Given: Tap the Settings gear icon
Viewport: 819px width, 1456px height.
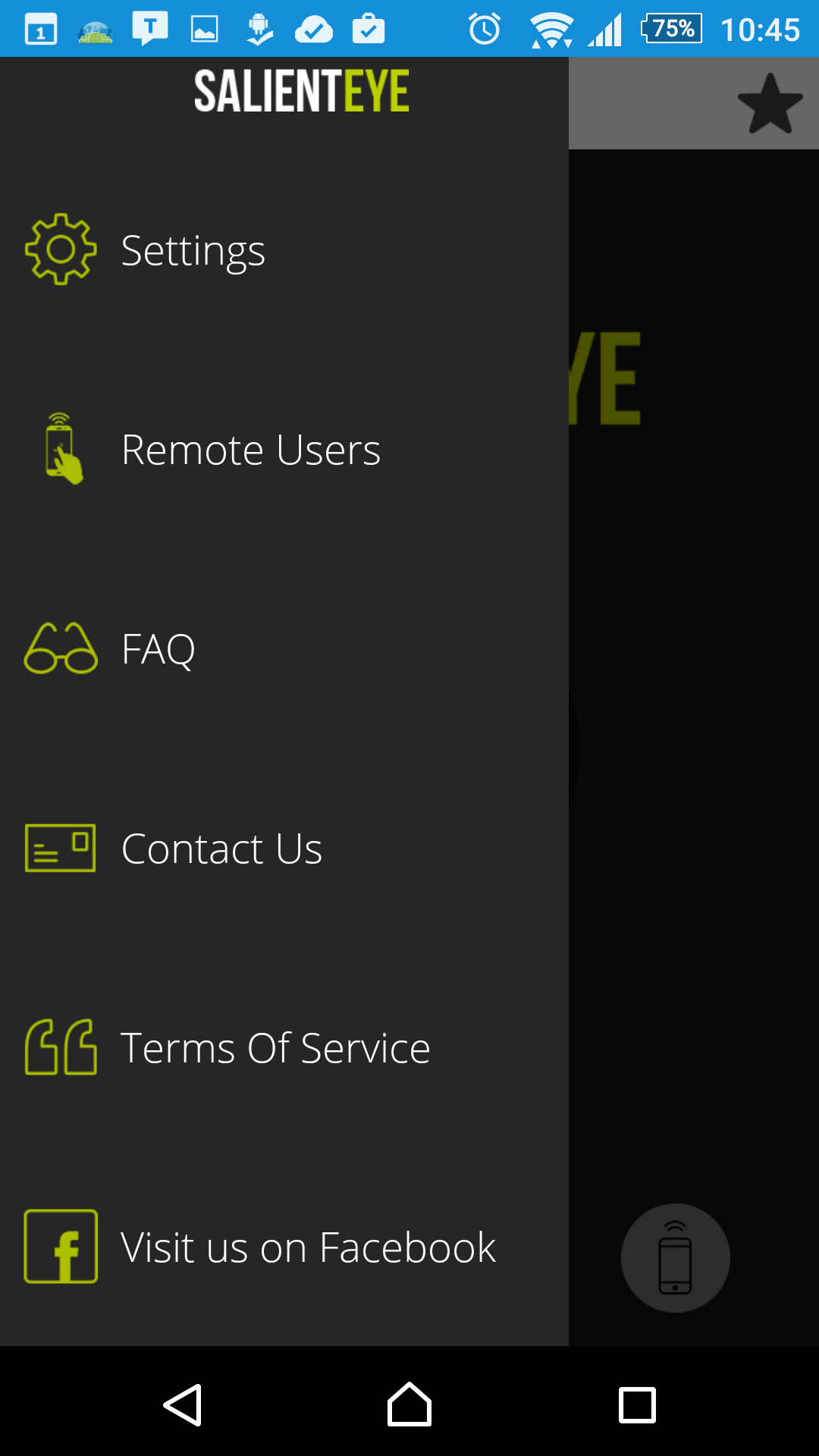Looking at the screenshot, I should pyautogui.click(x=61, y=249).
